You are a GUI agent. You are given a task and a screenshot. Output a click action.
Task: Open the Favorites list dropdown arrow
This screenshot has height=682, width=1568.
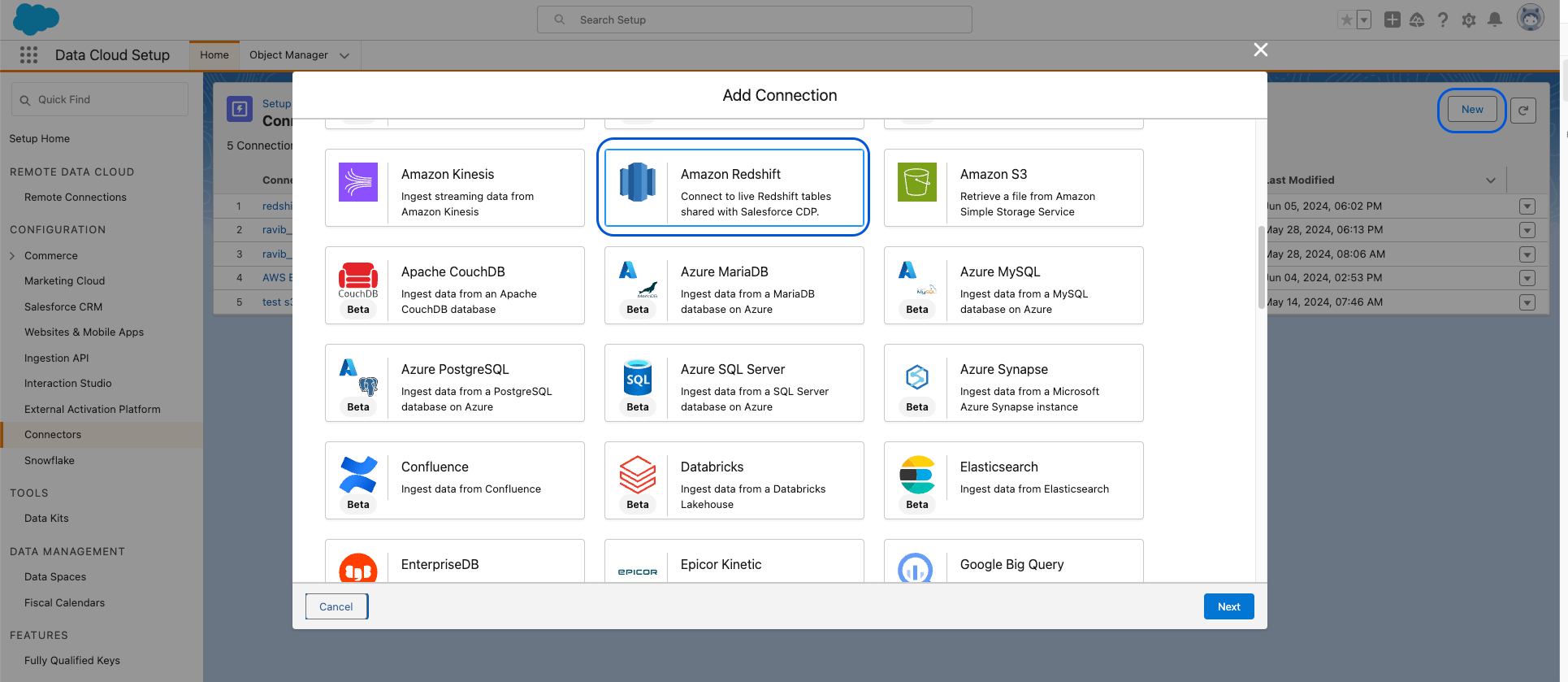click(1364, 20)
